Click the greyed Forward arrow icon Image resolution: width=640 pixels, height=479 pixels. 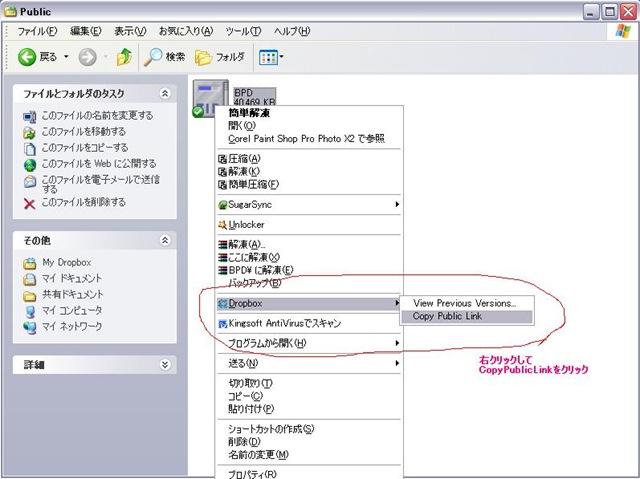click(x=87, y=57)
